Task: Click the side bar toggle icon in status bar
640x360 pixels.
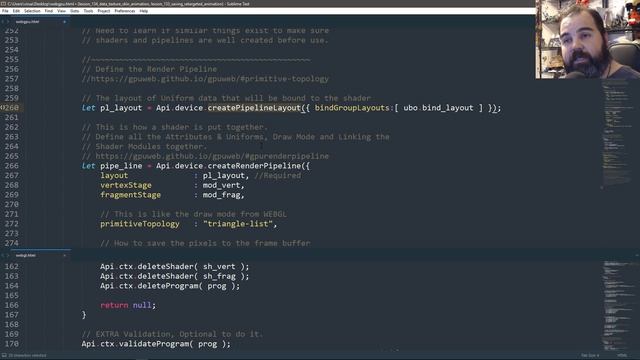Action: (x=4, y=356)
